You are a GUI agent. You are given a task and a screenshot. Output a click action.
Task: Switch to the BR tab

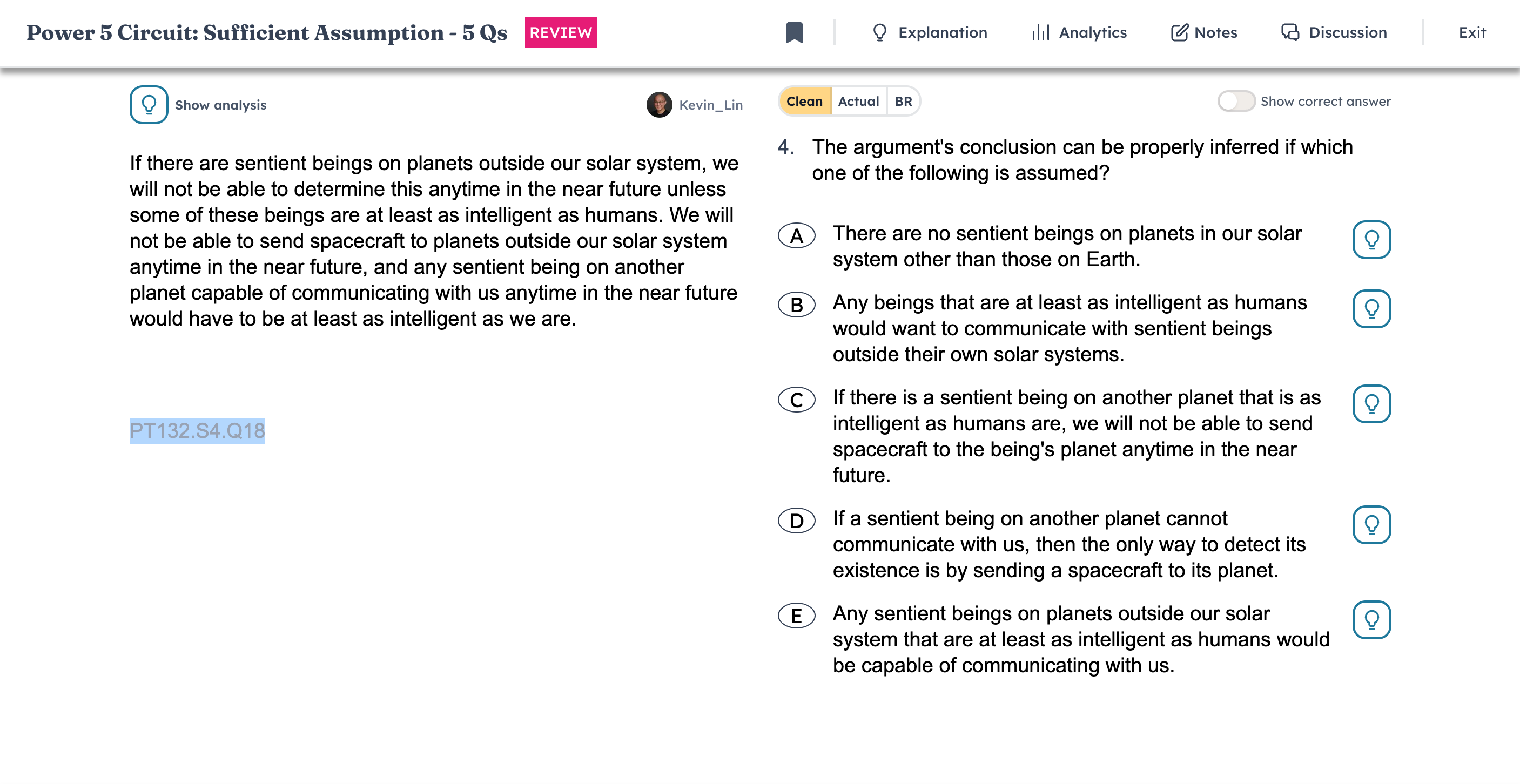click(x=903, y=101)
